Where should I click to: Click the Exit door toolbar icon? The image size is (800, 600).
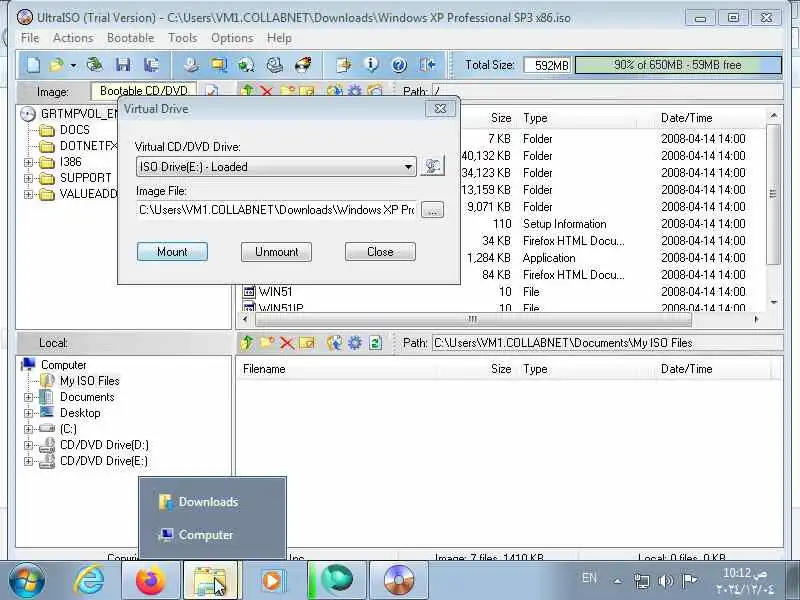[427, 65]
